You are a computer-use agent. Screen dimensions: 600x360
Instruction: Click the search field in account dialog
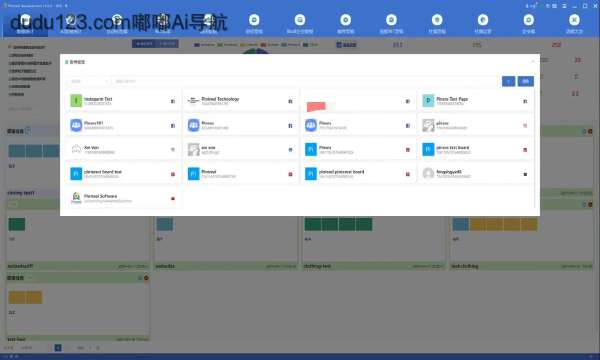click(x=305, y=81)
